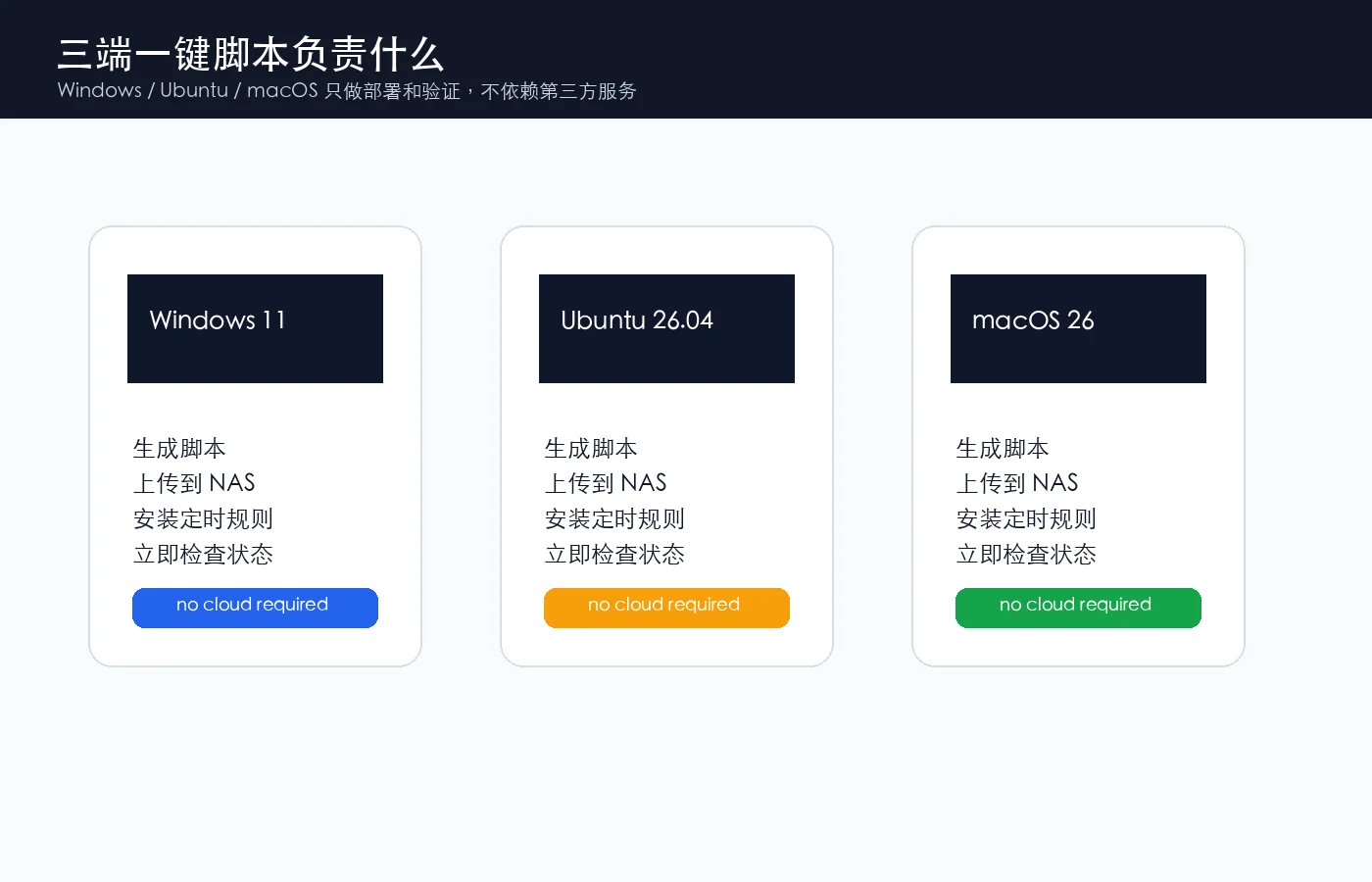Click 上传到 NAS in the Ubuntu 26.04 card
This screenshot has width=1372, height=882.
click(x=606, y=483)
